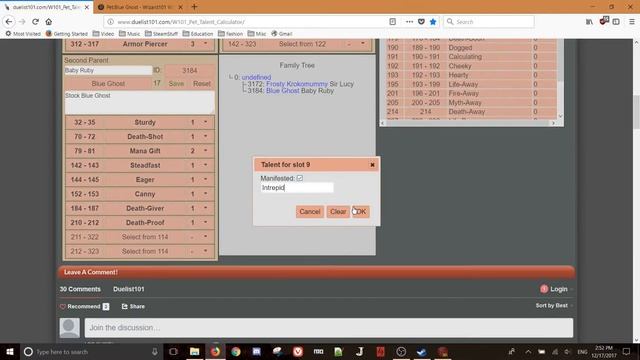Open a new browser tab with plus
The height and width of the screenshot is (360, 640).
pyautogui.click(x=194, y=7)
